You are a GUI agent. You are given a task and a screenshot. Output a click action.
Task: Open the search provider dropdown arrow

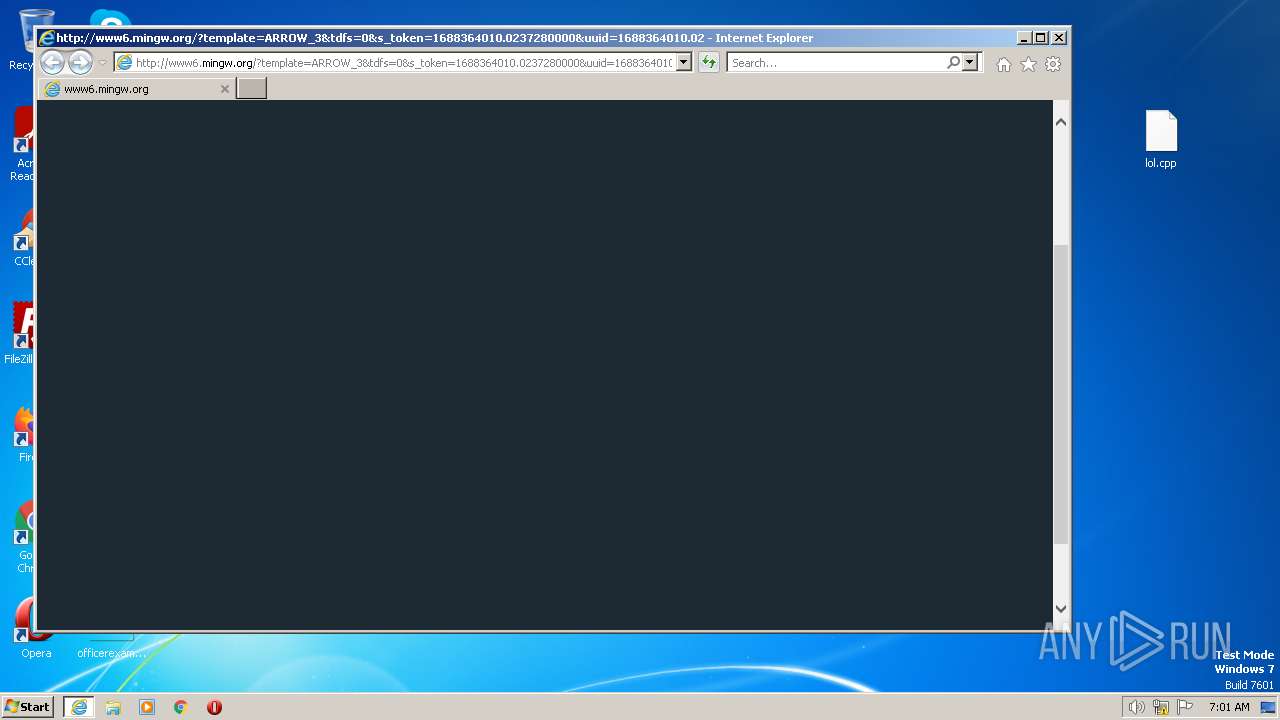[969, 62]
